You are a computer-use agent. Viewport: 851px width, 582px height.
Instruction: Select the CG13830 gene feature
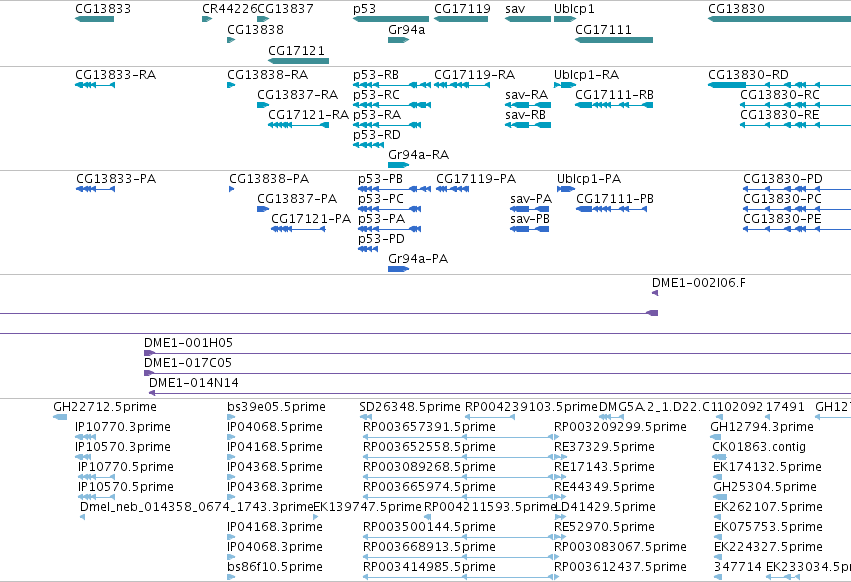pyautogui.click(x=779, y=19)
